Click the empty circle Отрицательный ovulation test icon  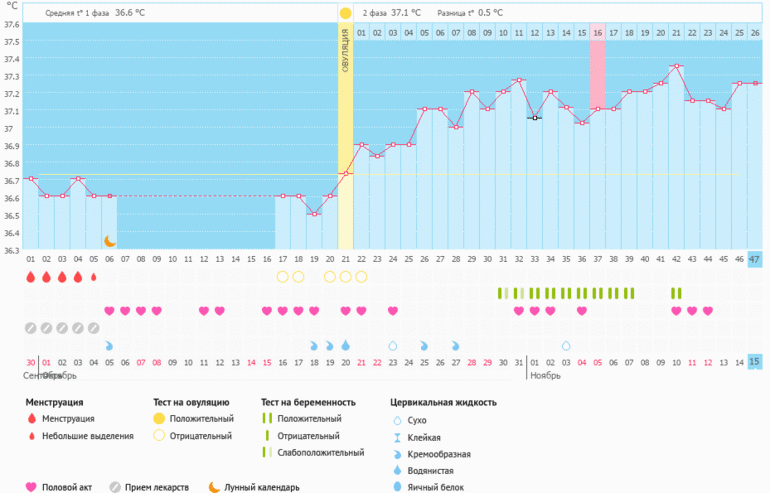coord(159,436)
